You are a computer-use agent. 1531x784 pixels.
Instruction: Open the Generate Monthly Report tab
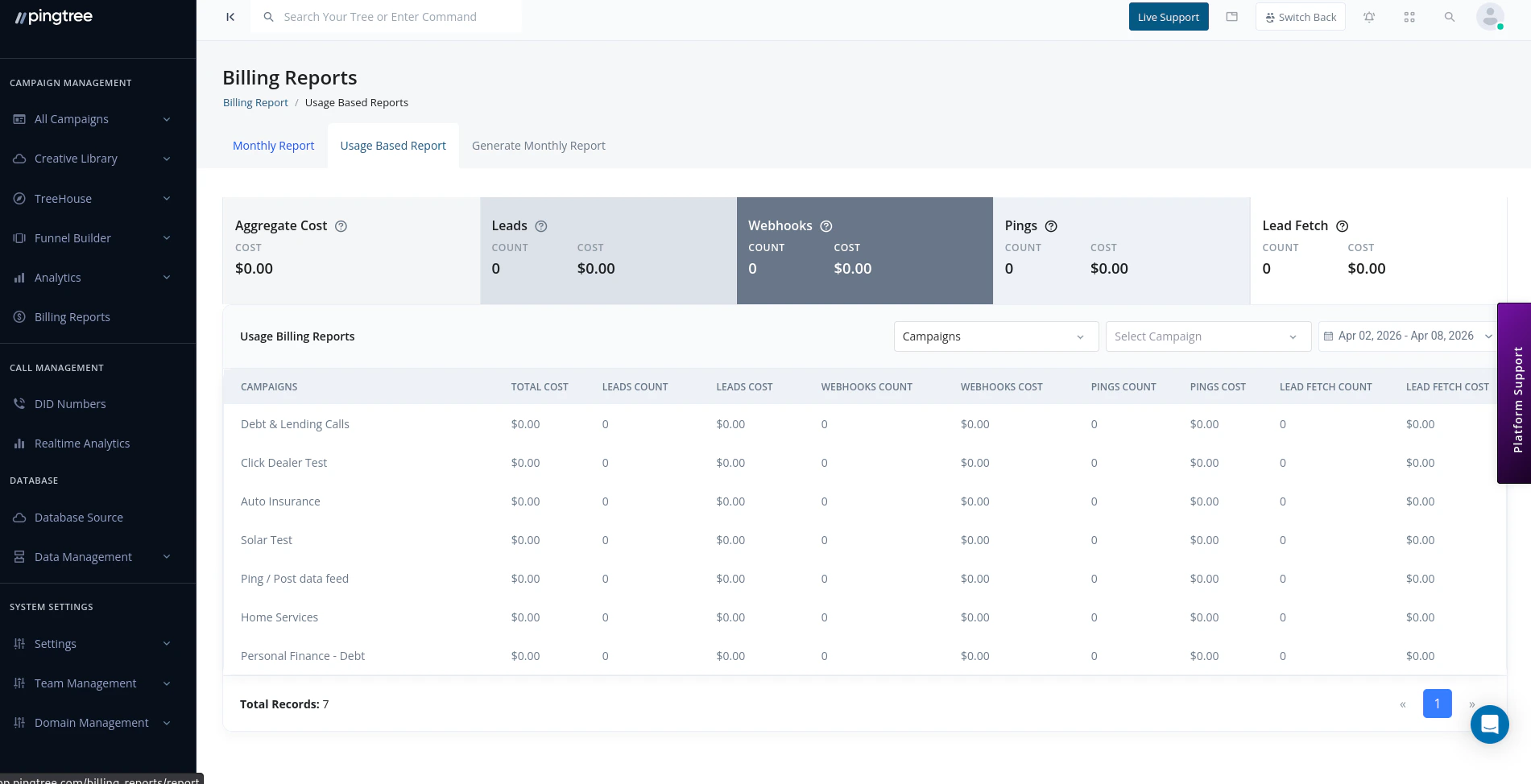(538, 145)
